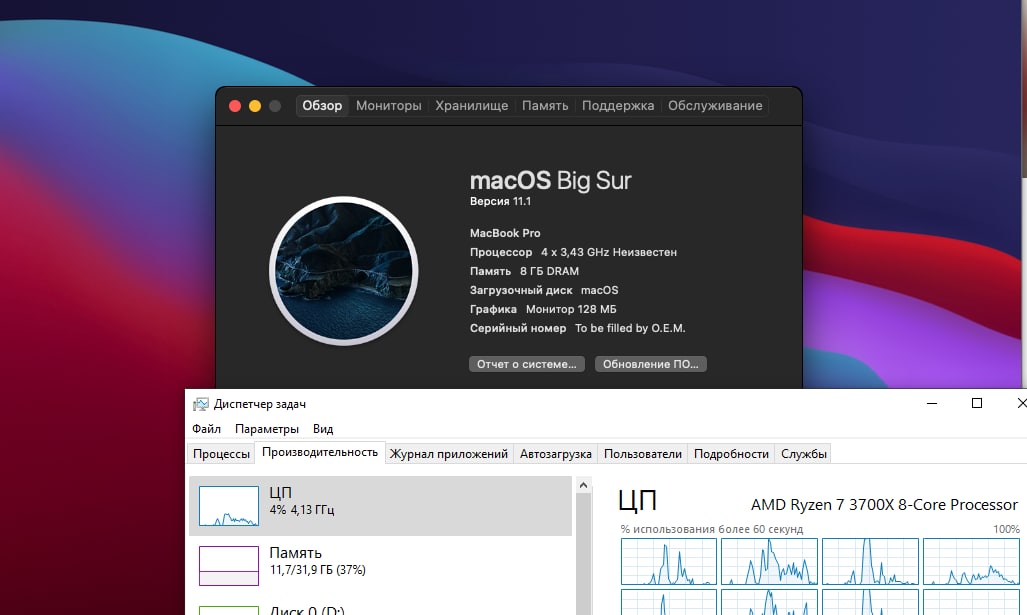Click the macOS Big Sur round logo image
This screenshot has height=615, width=1027.
click(344, 270)
